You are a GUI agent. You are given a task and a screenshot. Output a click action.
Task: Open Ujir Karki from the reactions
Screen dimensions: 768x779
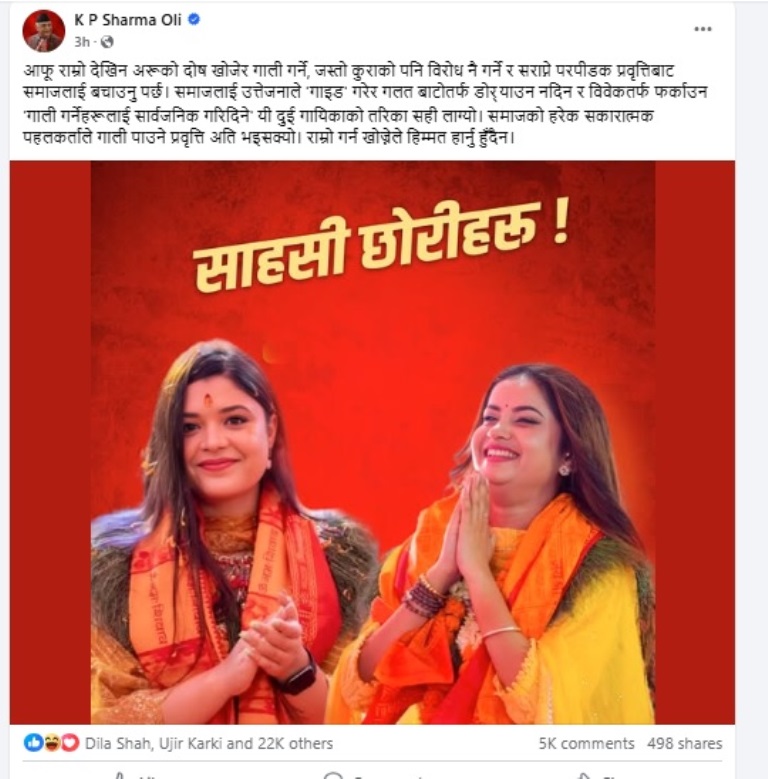click(190, 743)
